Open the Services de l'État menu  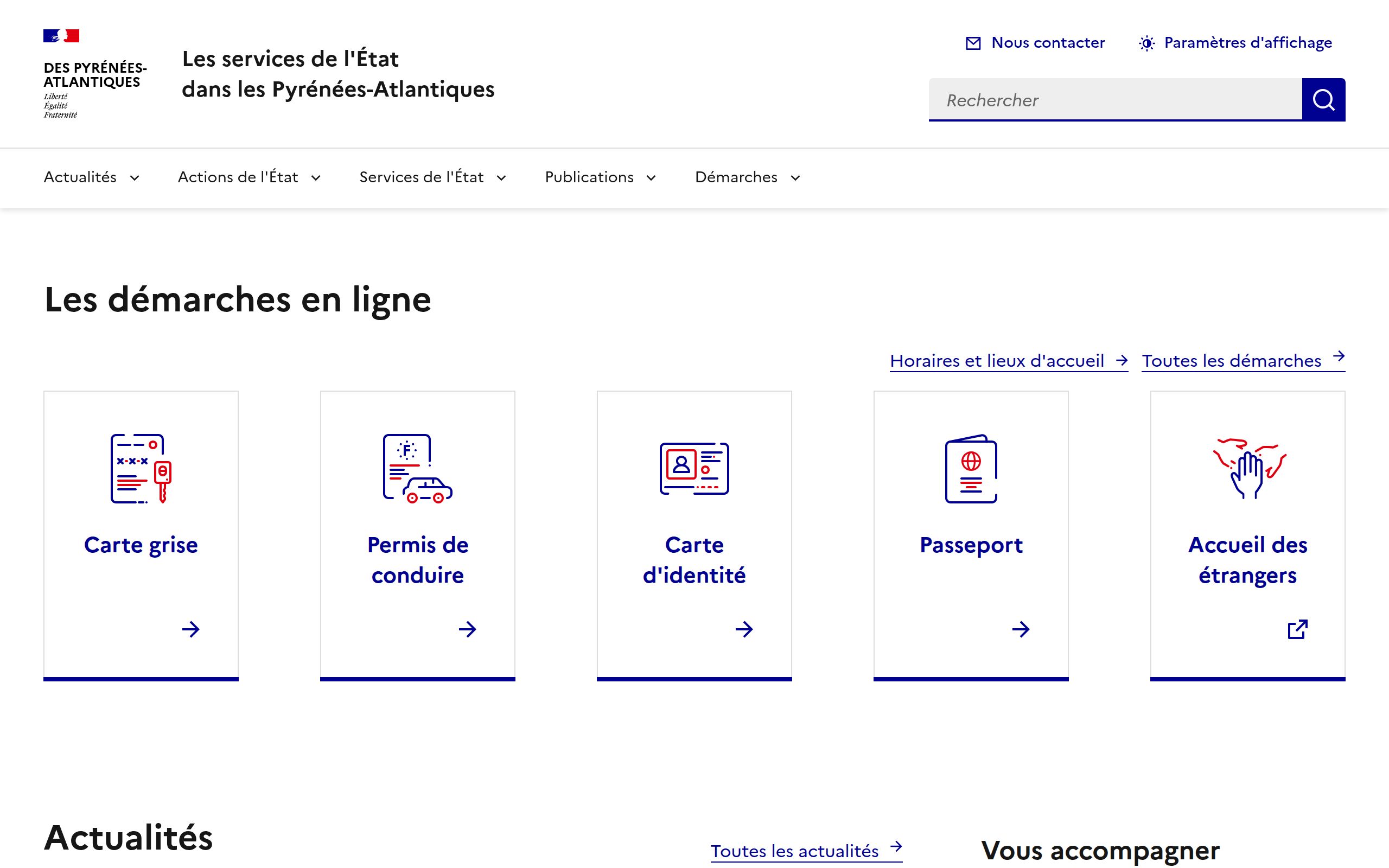[434, 177]
